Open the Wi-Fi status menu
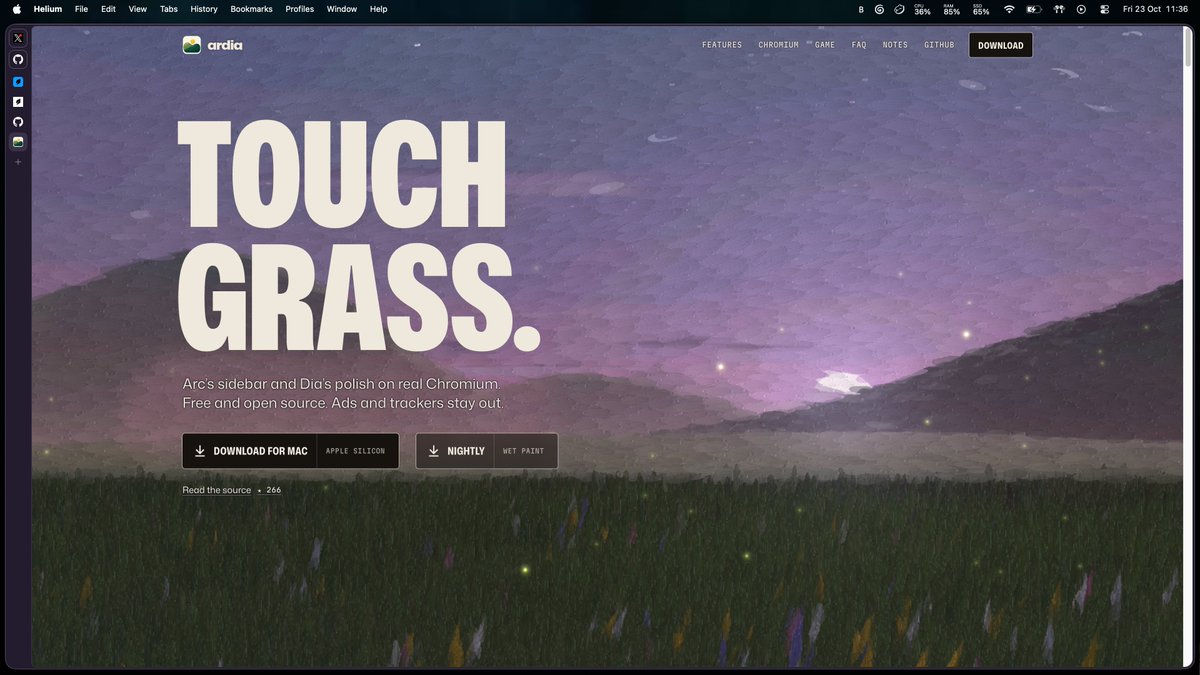The image size is (1200, 675). 1009,9
